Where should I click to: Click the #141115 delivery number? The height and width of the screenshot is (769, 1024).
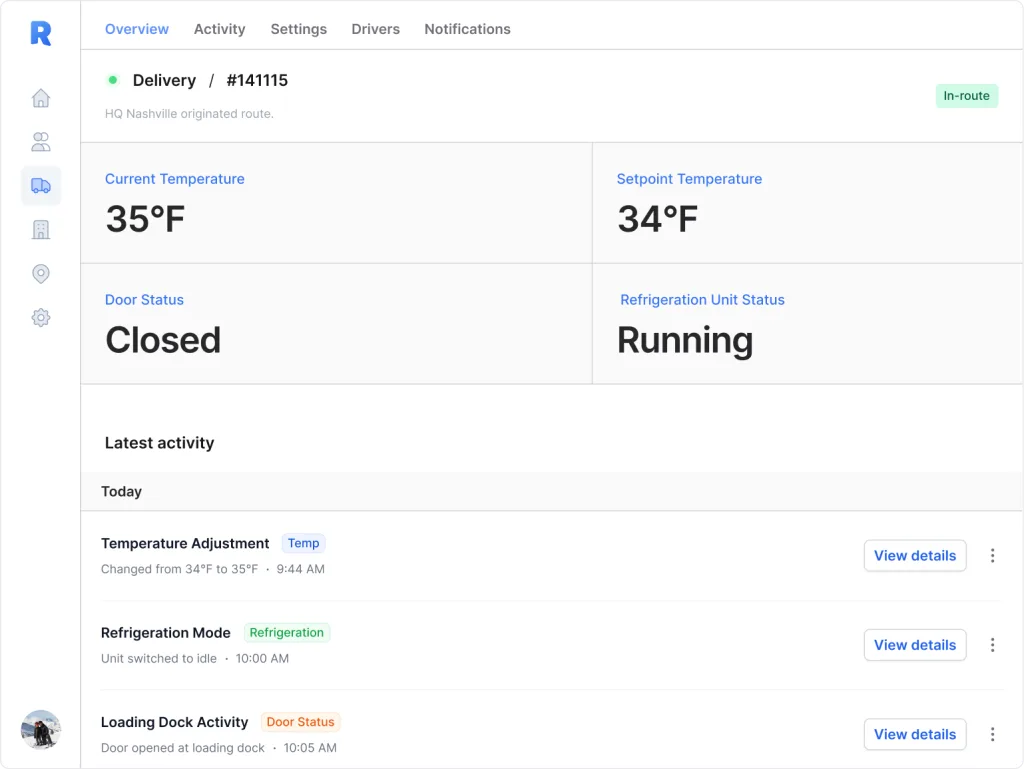(257, 80)
